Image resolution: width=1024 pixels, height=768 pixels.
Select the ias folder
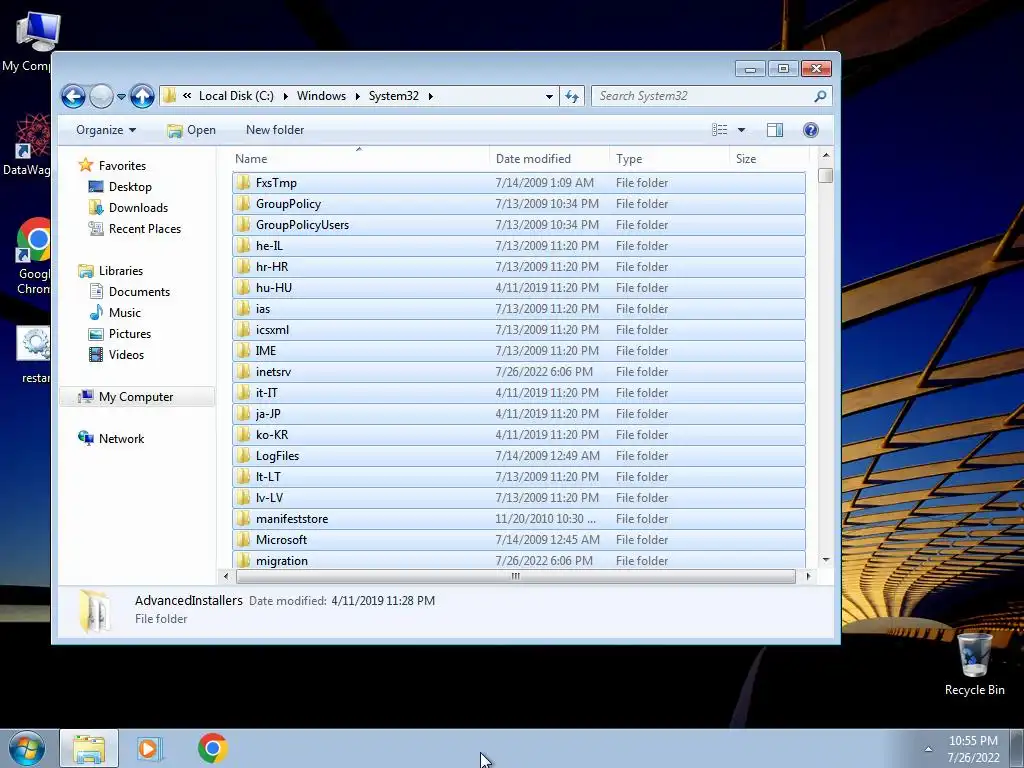(519, 309)
